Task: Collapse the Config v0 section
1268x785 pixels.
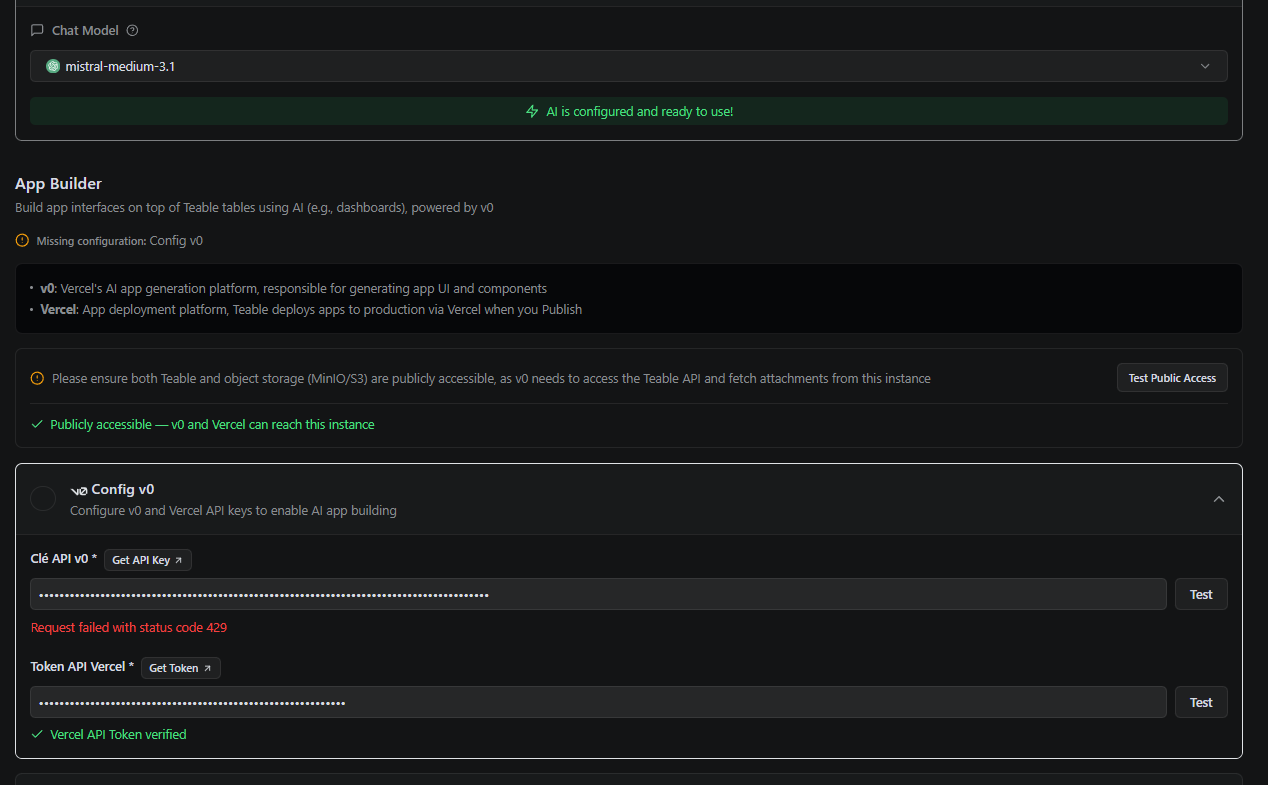Action: (1218, 499)
